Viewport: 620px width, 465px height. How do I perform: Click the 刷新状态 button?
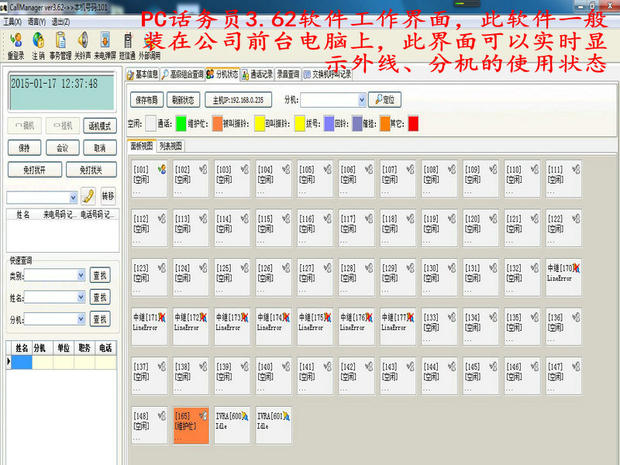[x=183, y=100]
